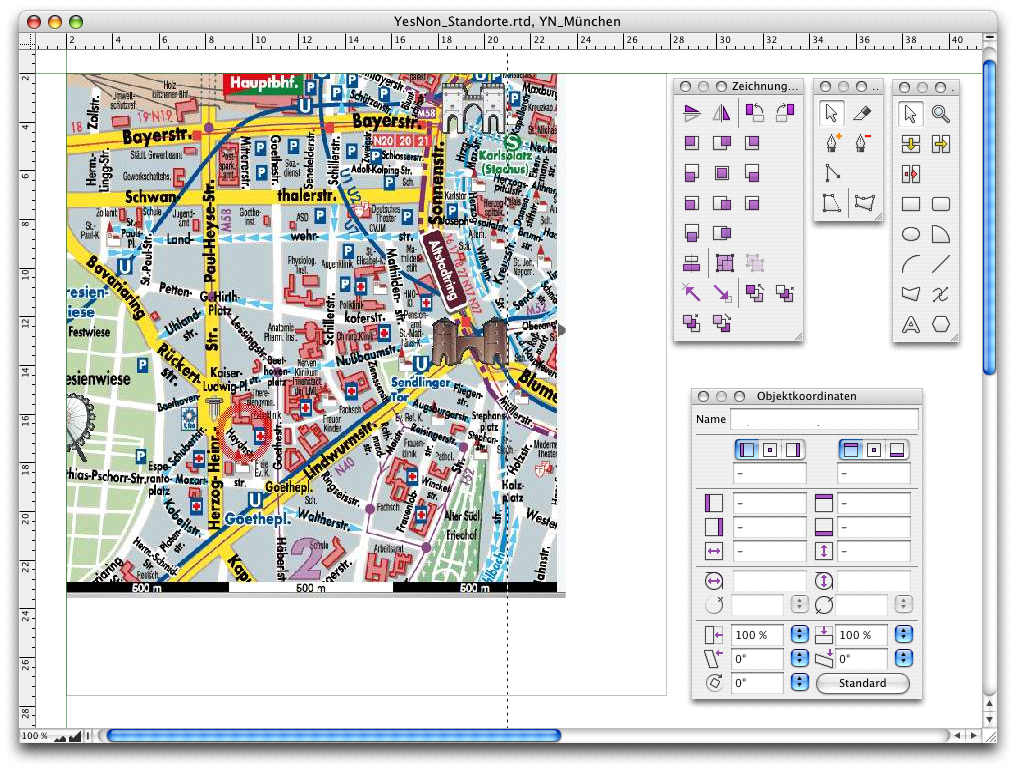1029x767 pixels.
Task: Open horizontal scale 100 % stepper dropdown
Action: click(800, 635)
